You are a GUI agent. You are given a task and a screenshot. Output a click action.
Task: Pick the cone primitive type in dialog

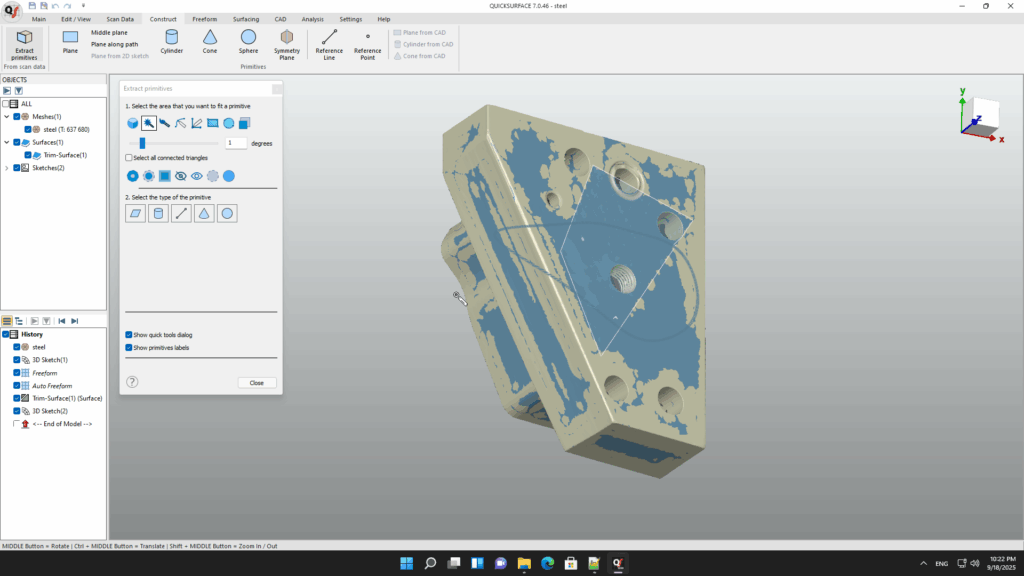[x=204, y=213]
